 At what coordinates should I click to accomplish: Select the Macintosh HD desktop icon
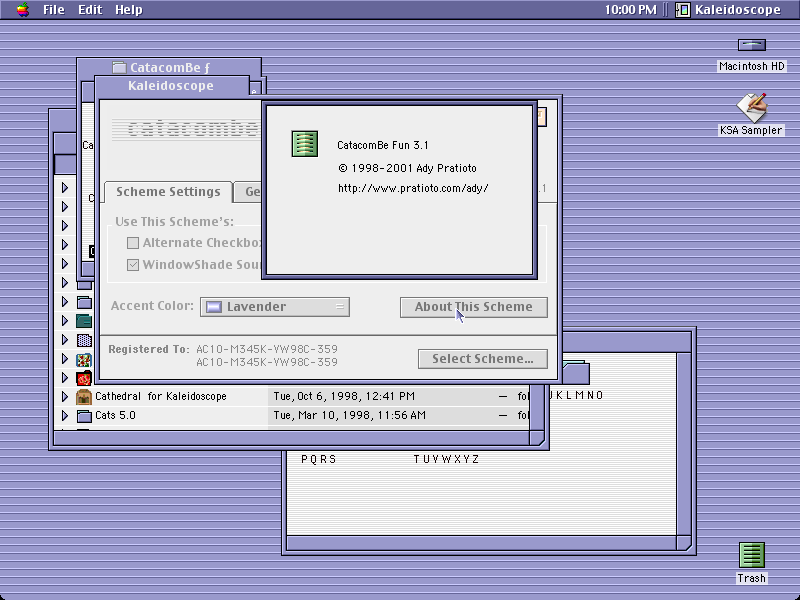tap(752, 45)
